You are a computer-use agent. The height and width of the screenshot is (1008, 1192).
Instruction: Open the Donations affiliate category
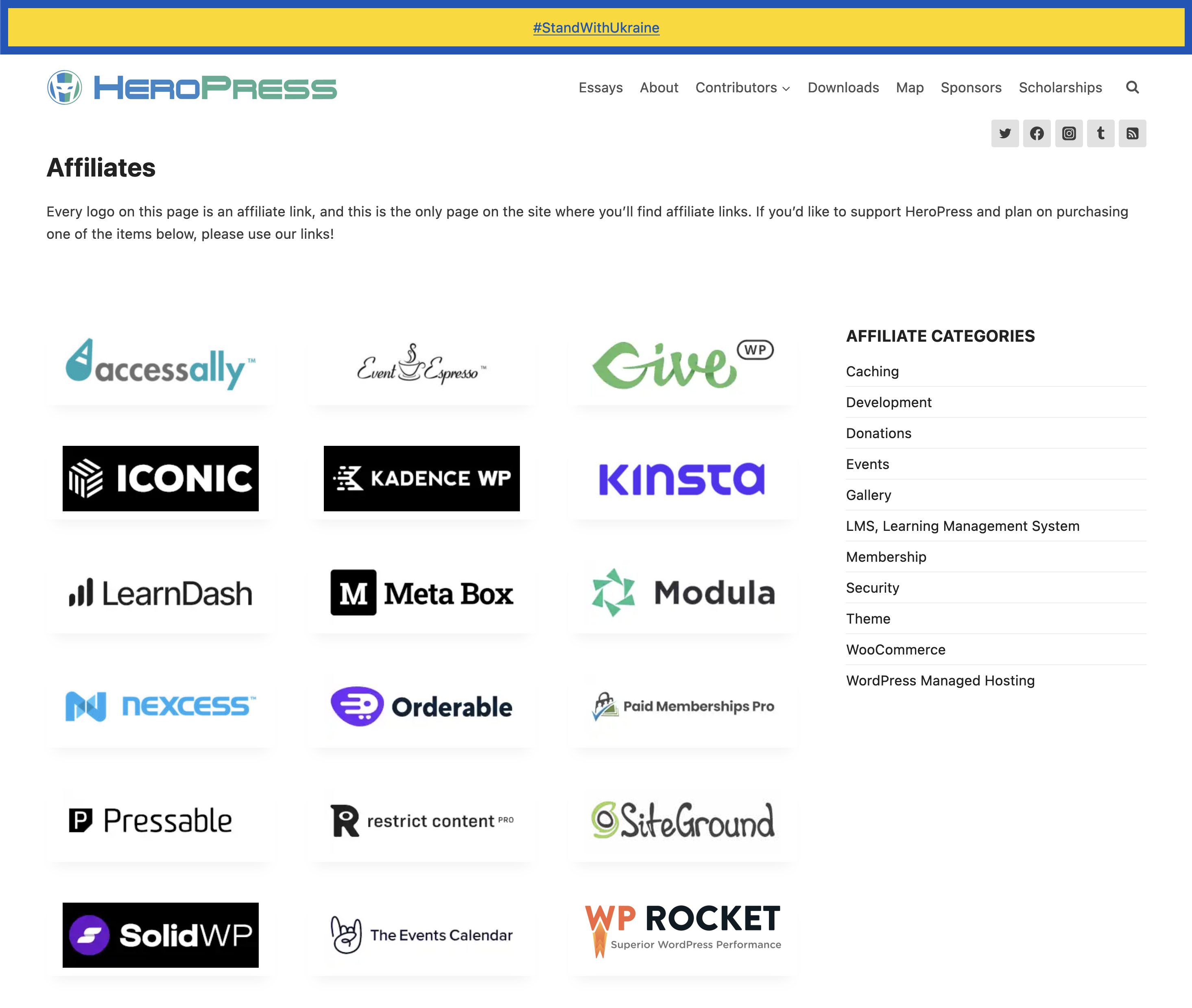[878, 433]
